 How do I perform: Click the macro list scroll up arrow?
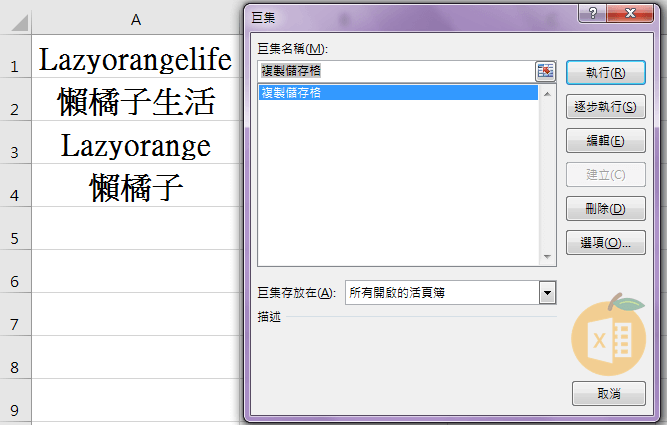pyautogui.click(x=547, y=93)
